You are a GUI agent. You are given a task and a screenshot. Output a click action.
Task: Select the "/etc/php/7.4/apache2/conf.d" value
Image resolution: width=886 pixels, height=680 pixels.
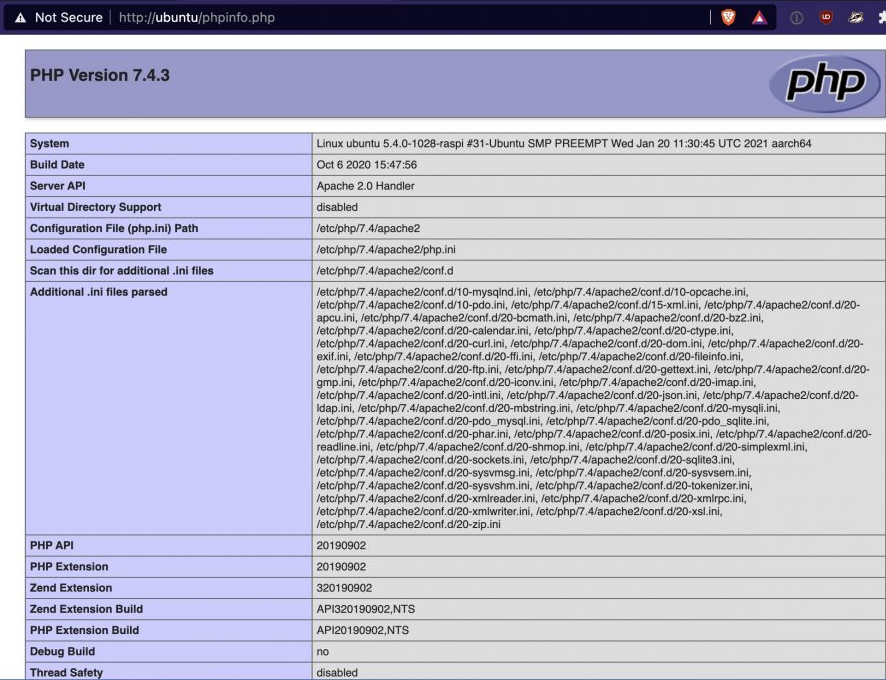[384, 271]
